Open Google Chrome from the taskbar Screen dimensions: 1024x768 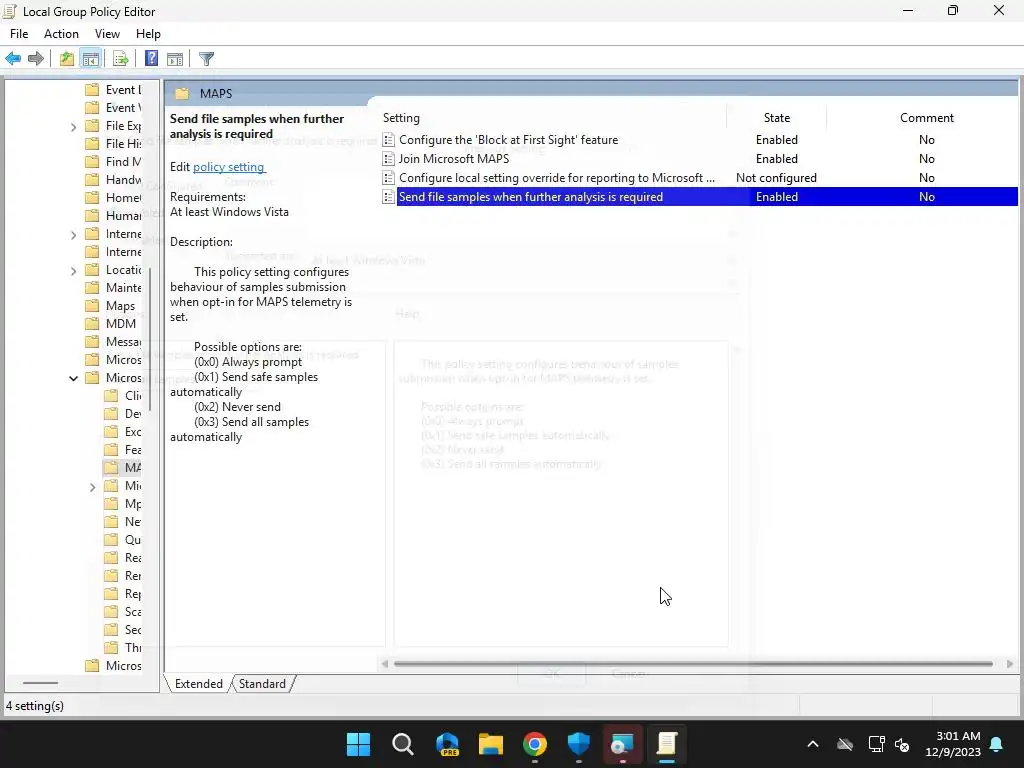coord(535,744)
